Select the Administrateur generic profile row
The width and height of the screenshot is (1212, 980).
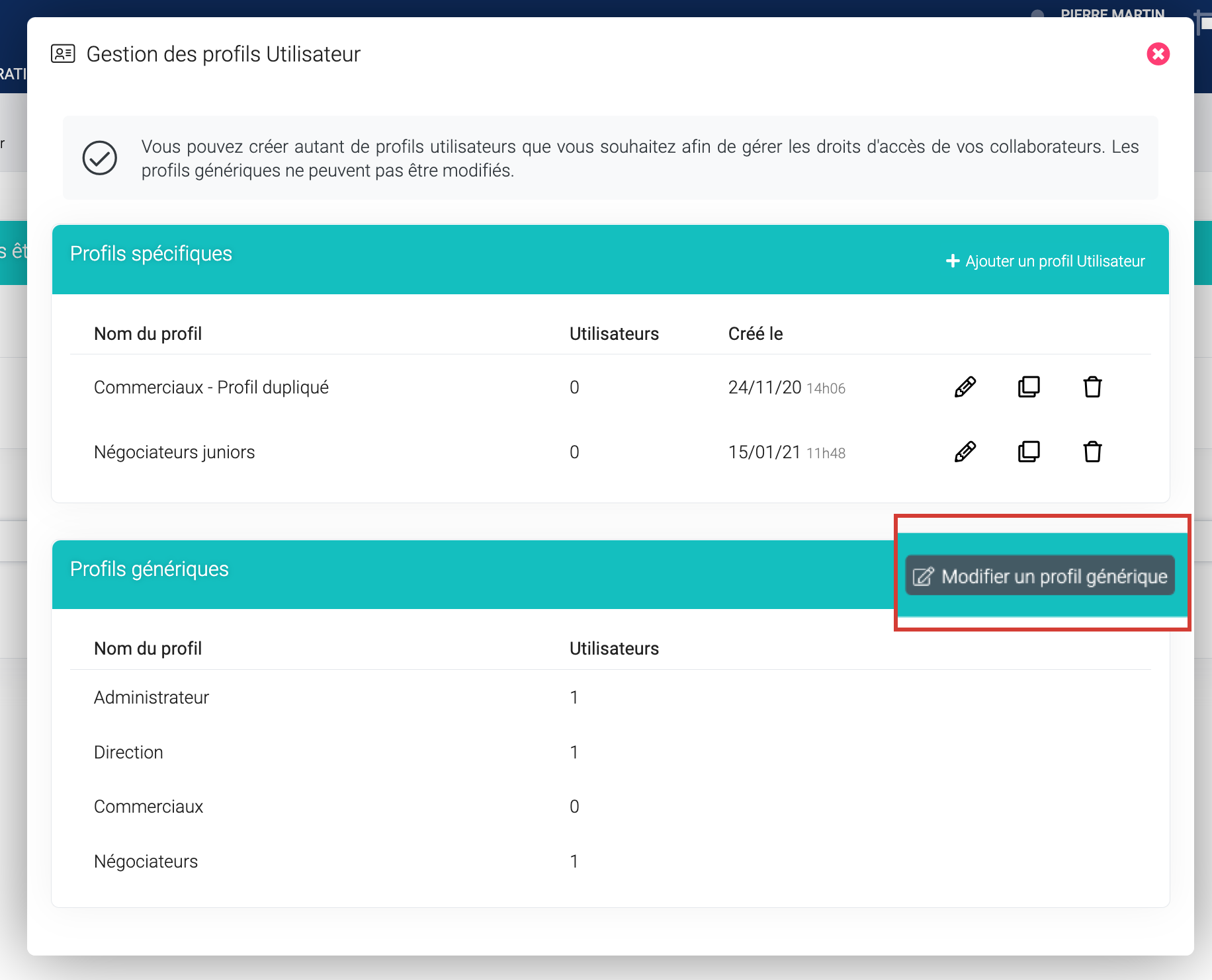(151, 698)
